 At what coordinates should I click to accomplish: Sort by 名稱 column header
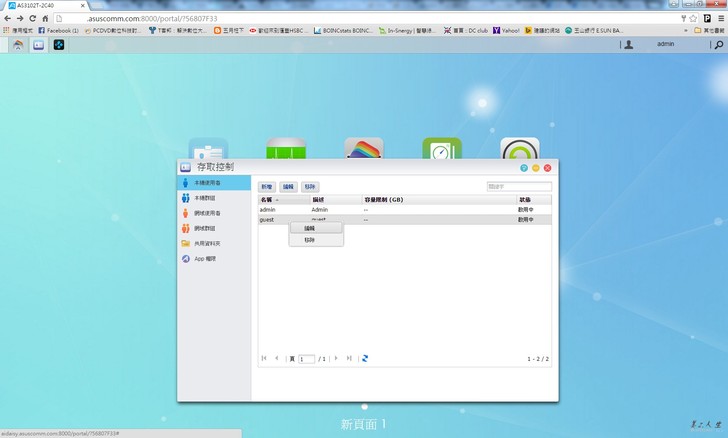click(x=284, y=200)
